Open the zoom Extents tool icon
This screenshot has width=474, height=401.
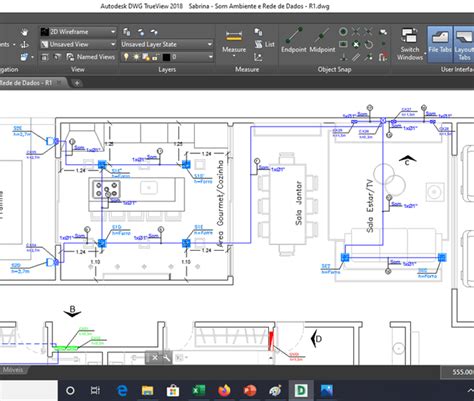click(24, 57)
